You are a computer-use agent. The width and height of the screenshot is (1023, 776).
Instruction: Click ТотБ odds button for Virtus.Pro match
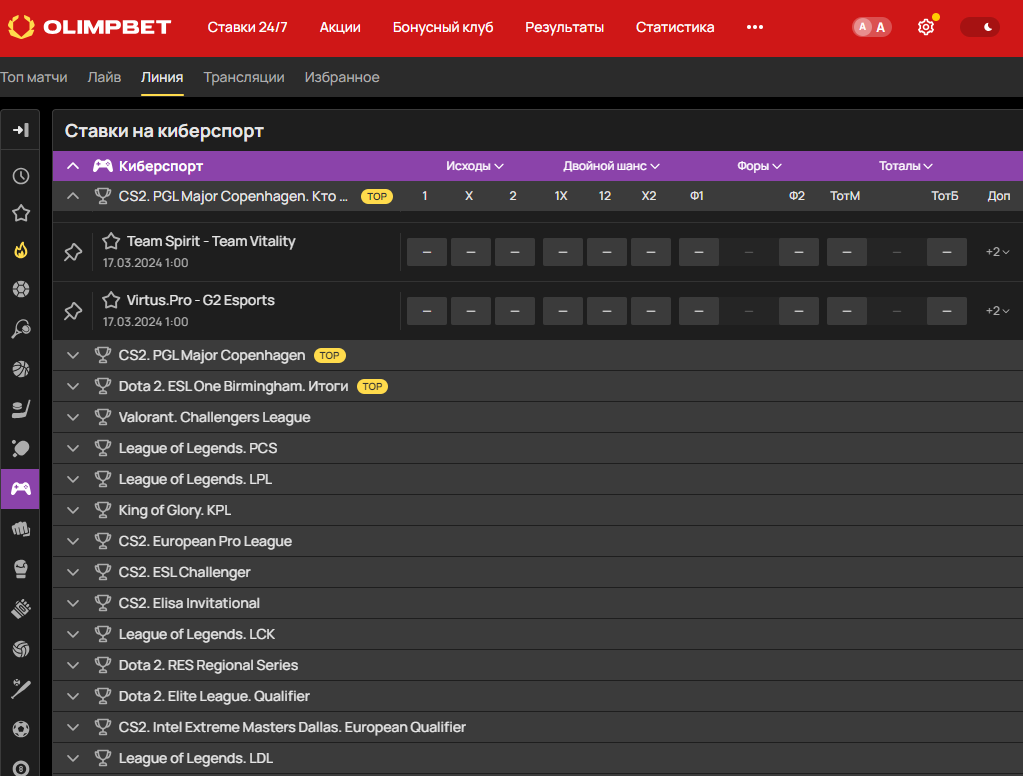point(947,311)
